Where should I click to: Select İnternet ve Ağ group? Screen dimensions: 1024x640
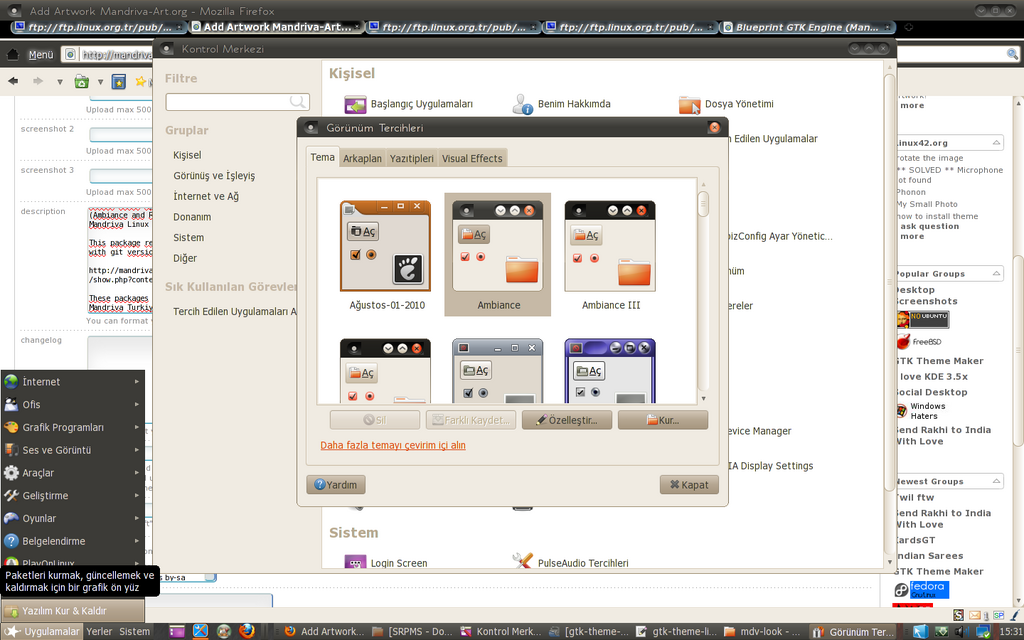point(206,196)
